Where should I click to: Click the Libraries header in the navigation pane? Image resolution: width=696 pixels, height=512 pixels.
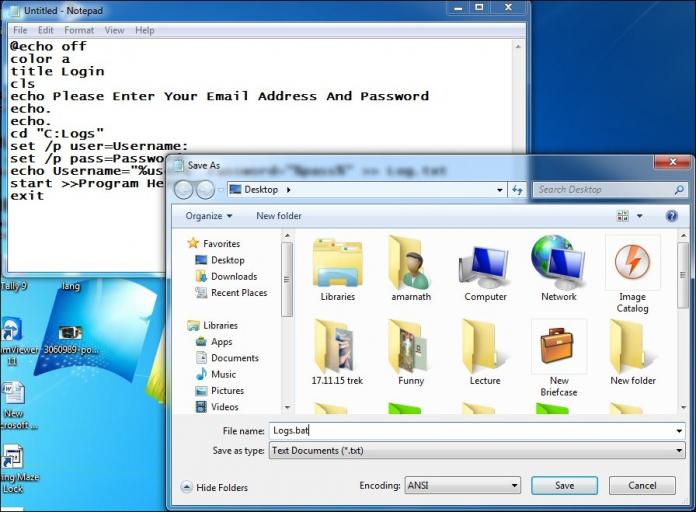coord(213,325)
